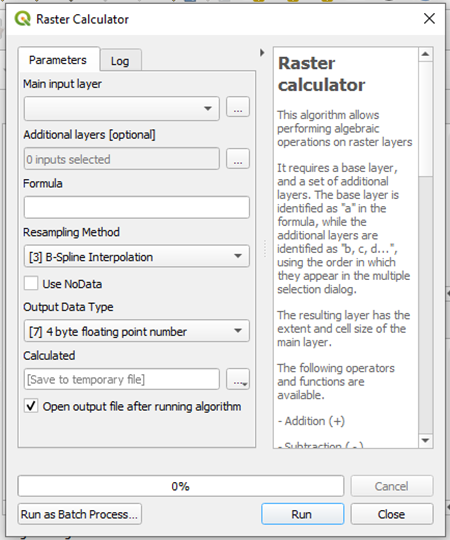Expand the Output Data Type dropdown
Screen dimensions: 450x540
point(137,331)
